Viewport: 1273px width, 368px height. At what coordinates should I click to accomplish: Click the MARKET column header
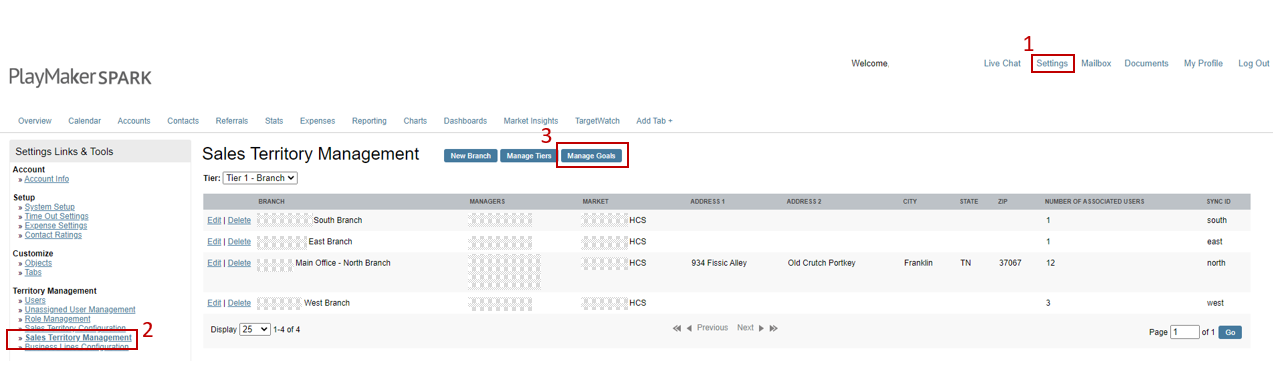(x=596, y=201)
